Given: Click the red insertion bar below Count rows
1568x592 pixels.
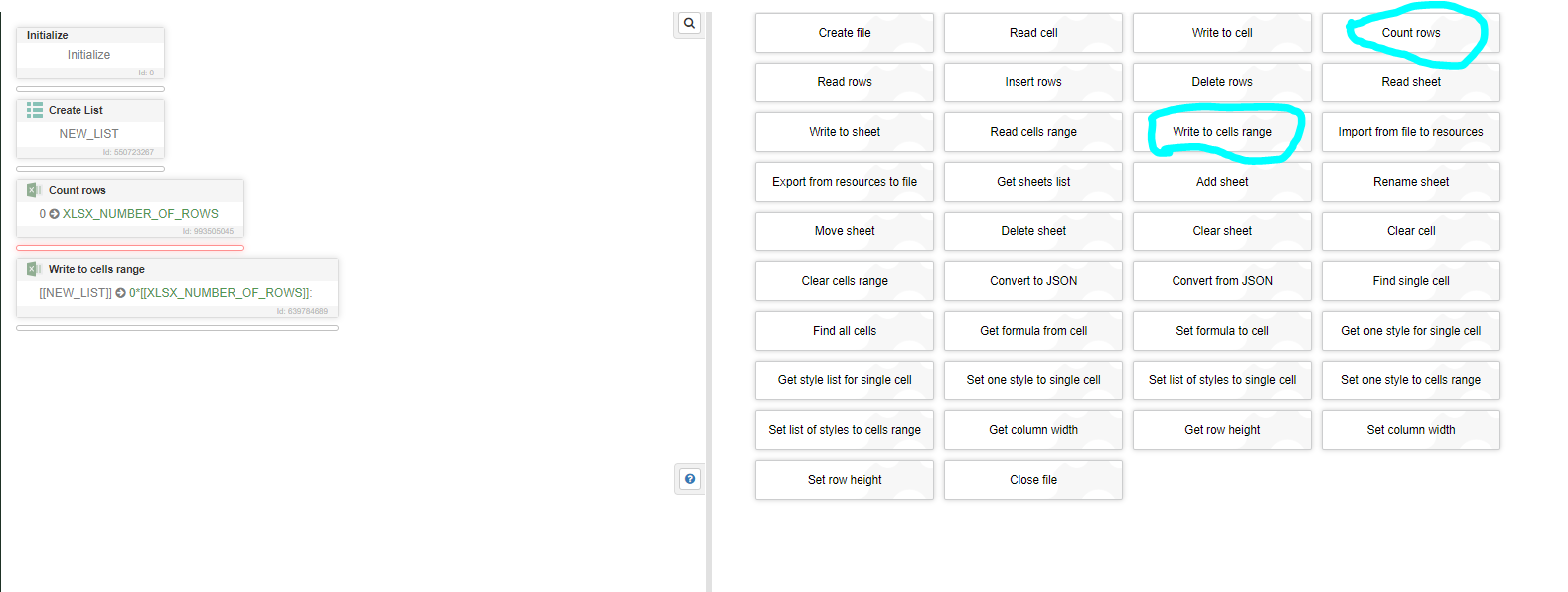Looking at the screenshot, I should [130, 248].
